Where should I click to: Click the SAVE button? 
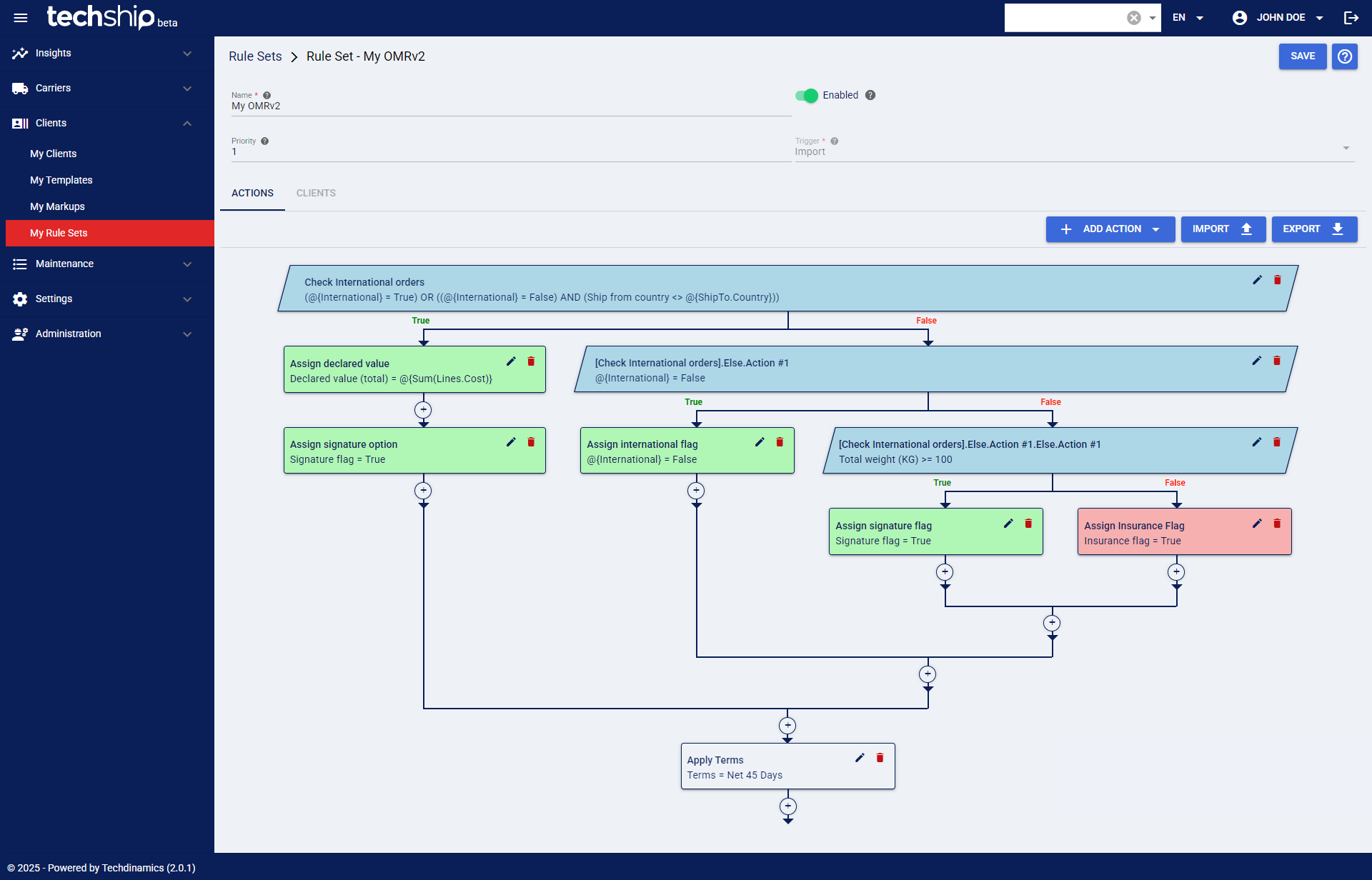tap(1302, 56)
